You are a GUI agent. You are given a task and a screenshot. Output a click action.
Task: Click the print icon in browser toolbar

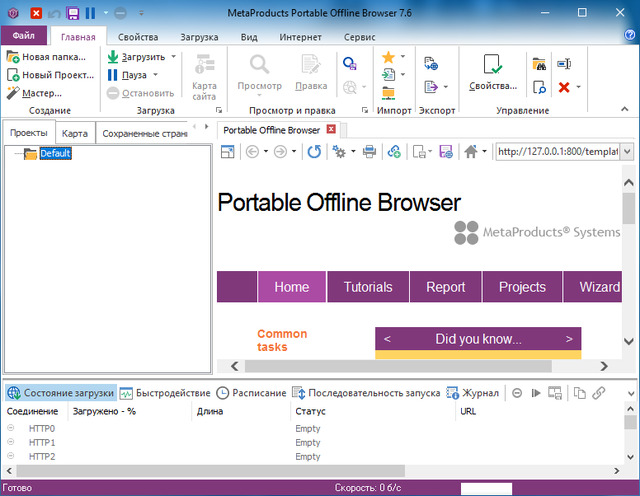point(369,151)
